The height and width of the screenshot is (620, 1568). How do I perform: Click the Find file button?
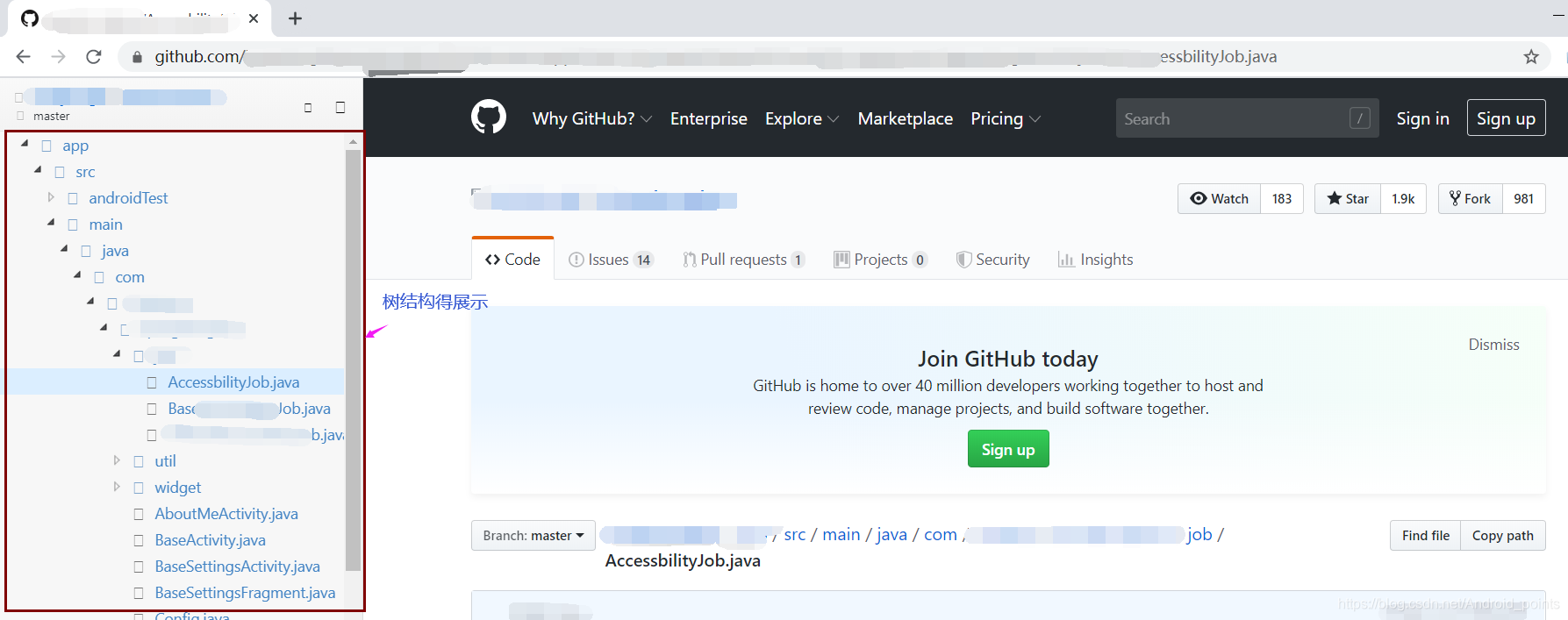point(1425,535)
